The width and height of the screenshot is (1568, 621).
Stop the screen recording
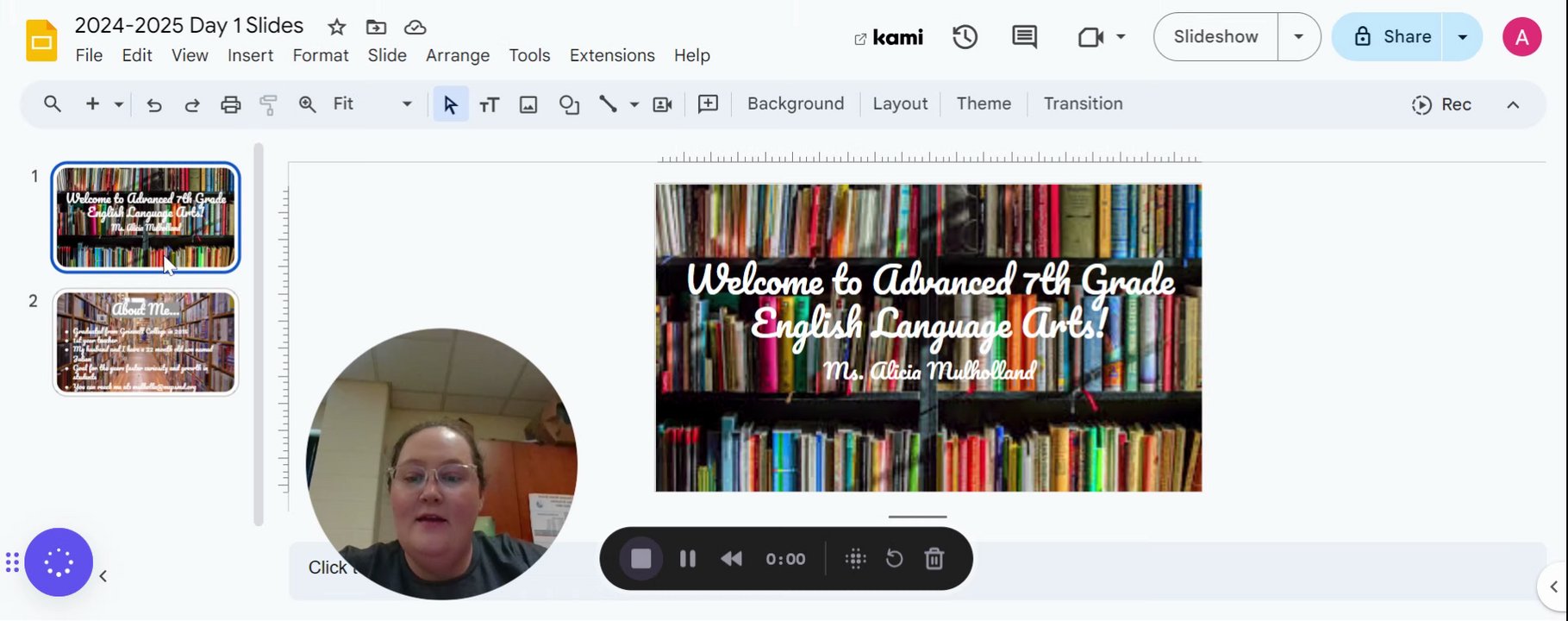tap(640, 559)
